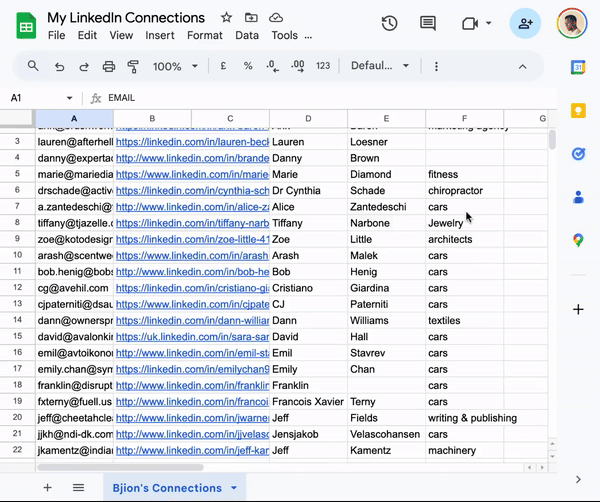This screenshot has height=502, width=600.
Task: Click the move to folder icon
Action: tap(251, 17)
